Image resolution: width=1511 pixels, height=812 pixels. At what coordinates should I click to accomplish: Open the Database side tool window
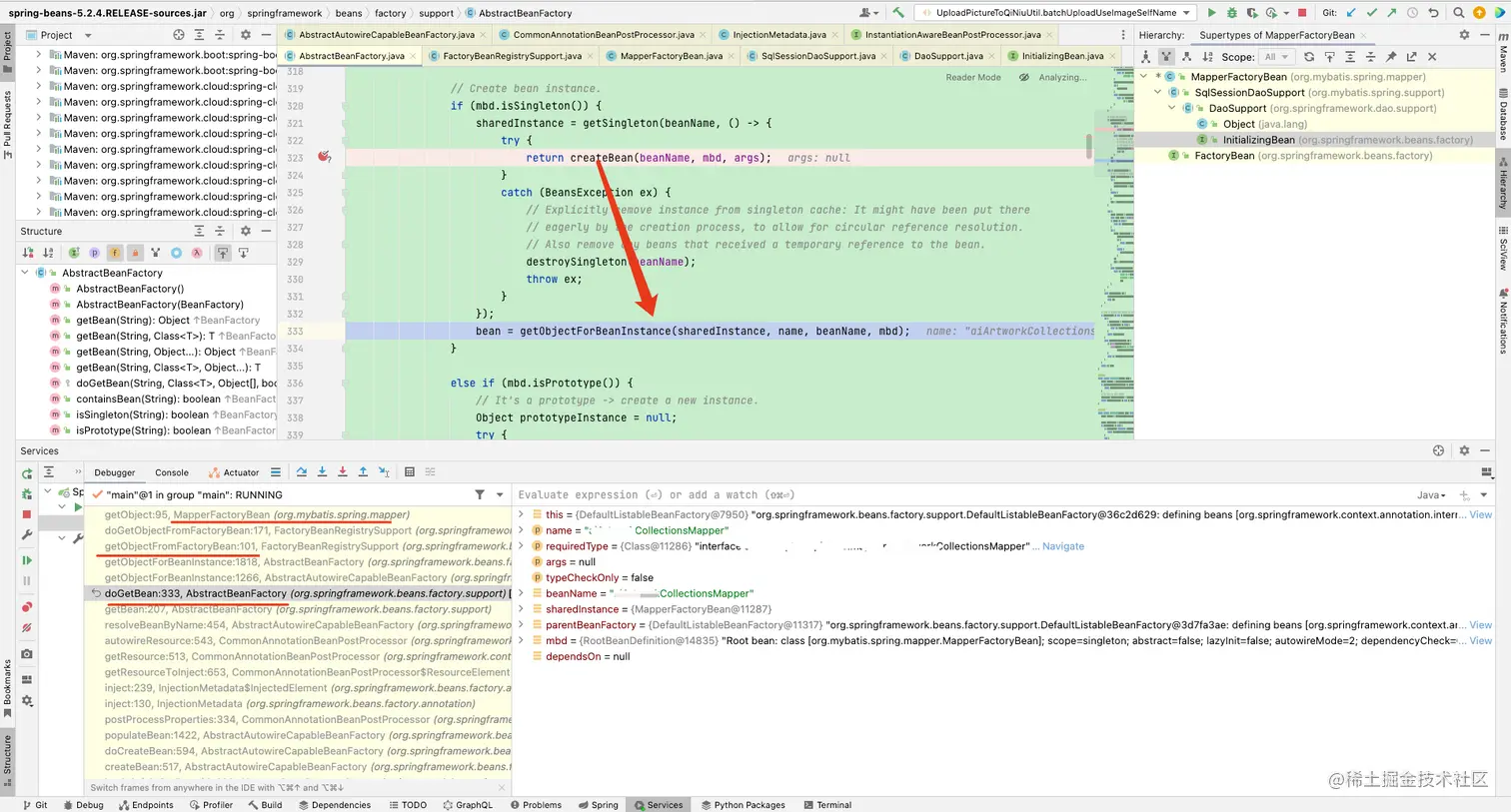[1502, 114]
